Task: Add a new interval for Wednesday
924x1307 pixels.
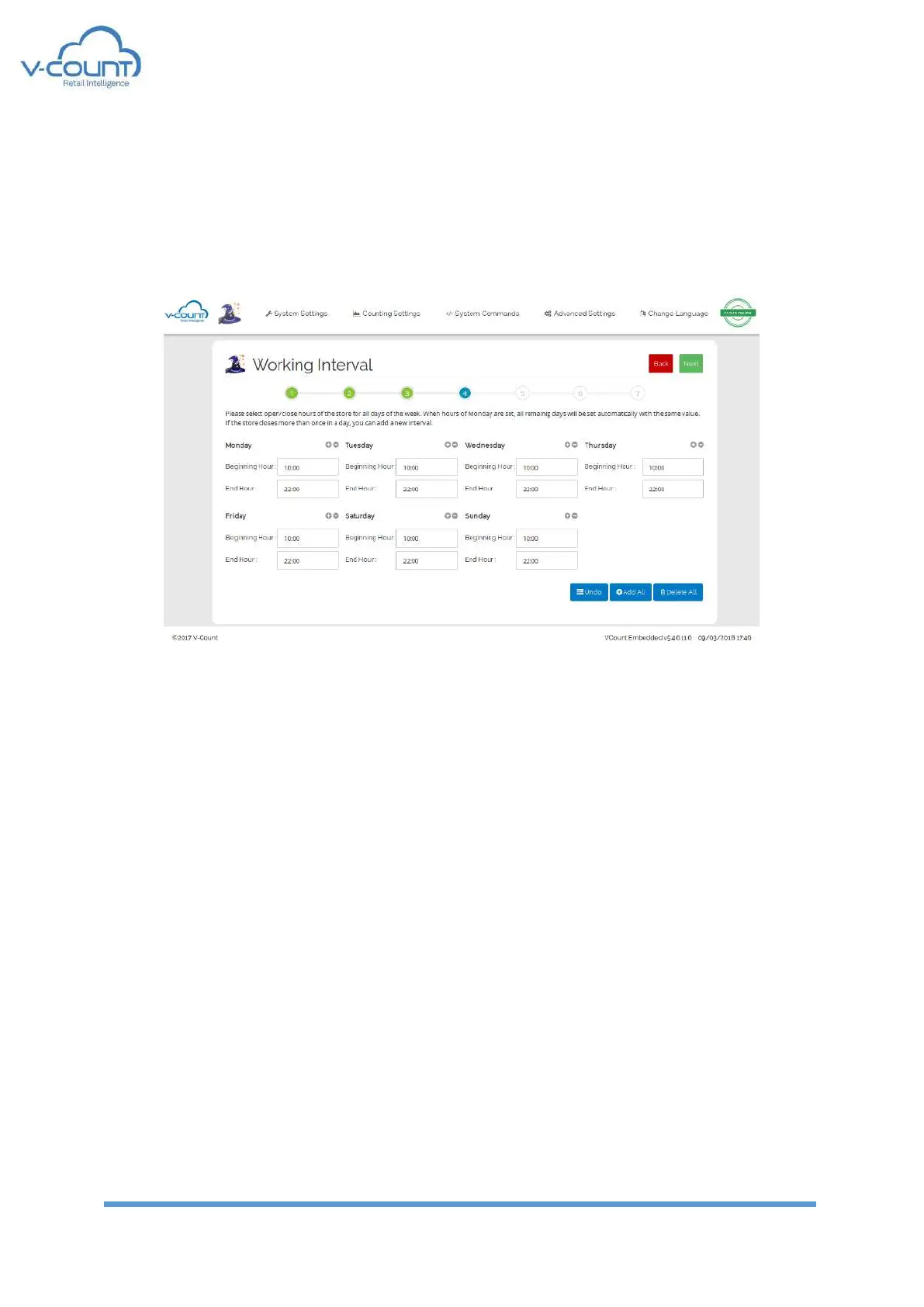Action: tap(567, 445)
